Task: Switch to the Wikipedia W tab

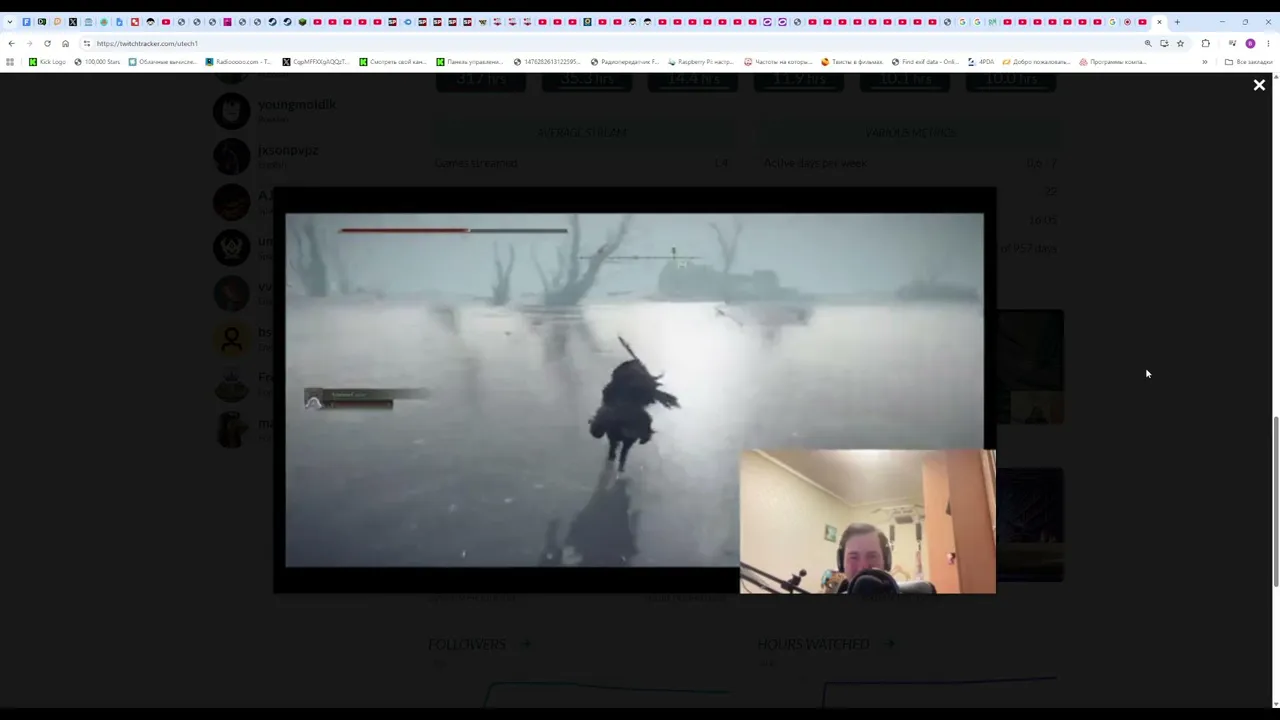Action: (x=482, y=22)
